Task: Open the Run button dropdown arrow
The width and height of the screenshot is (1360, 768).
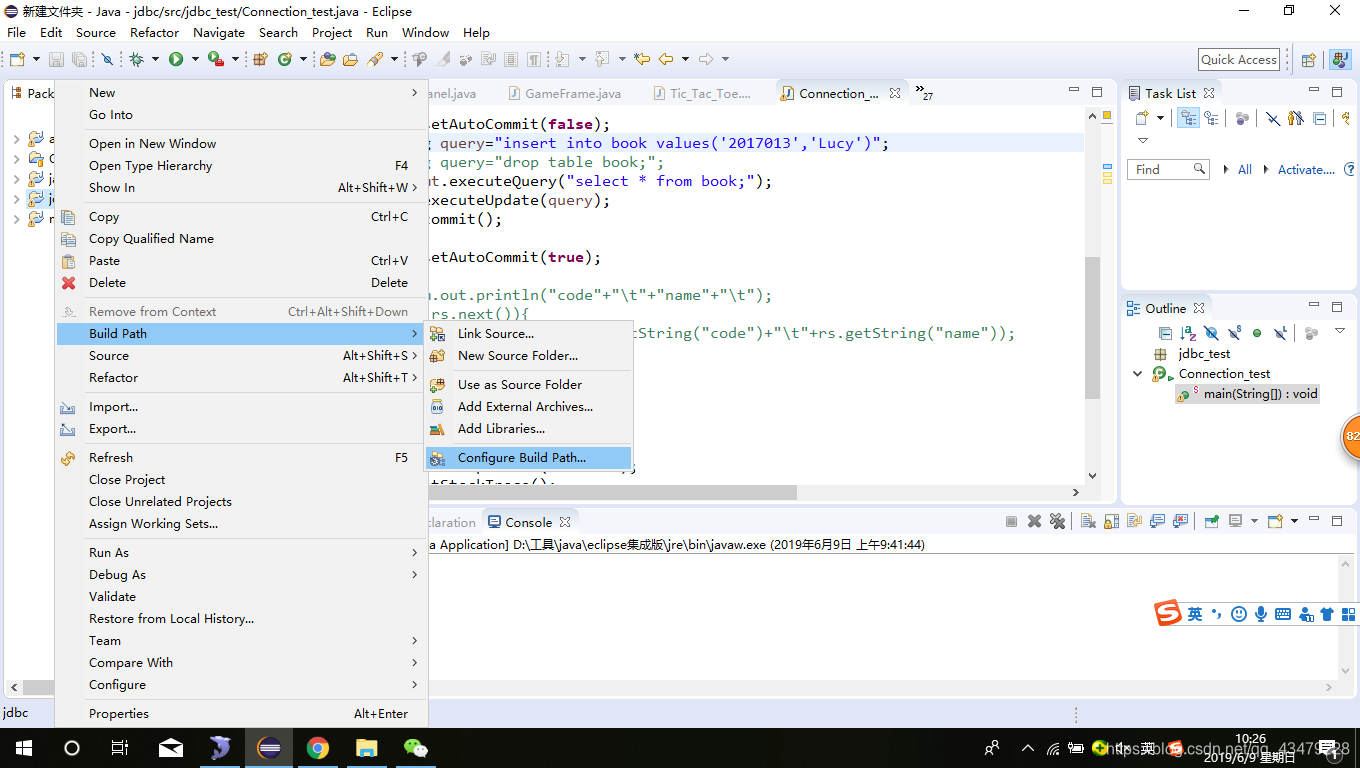Action: pos(193,60)
